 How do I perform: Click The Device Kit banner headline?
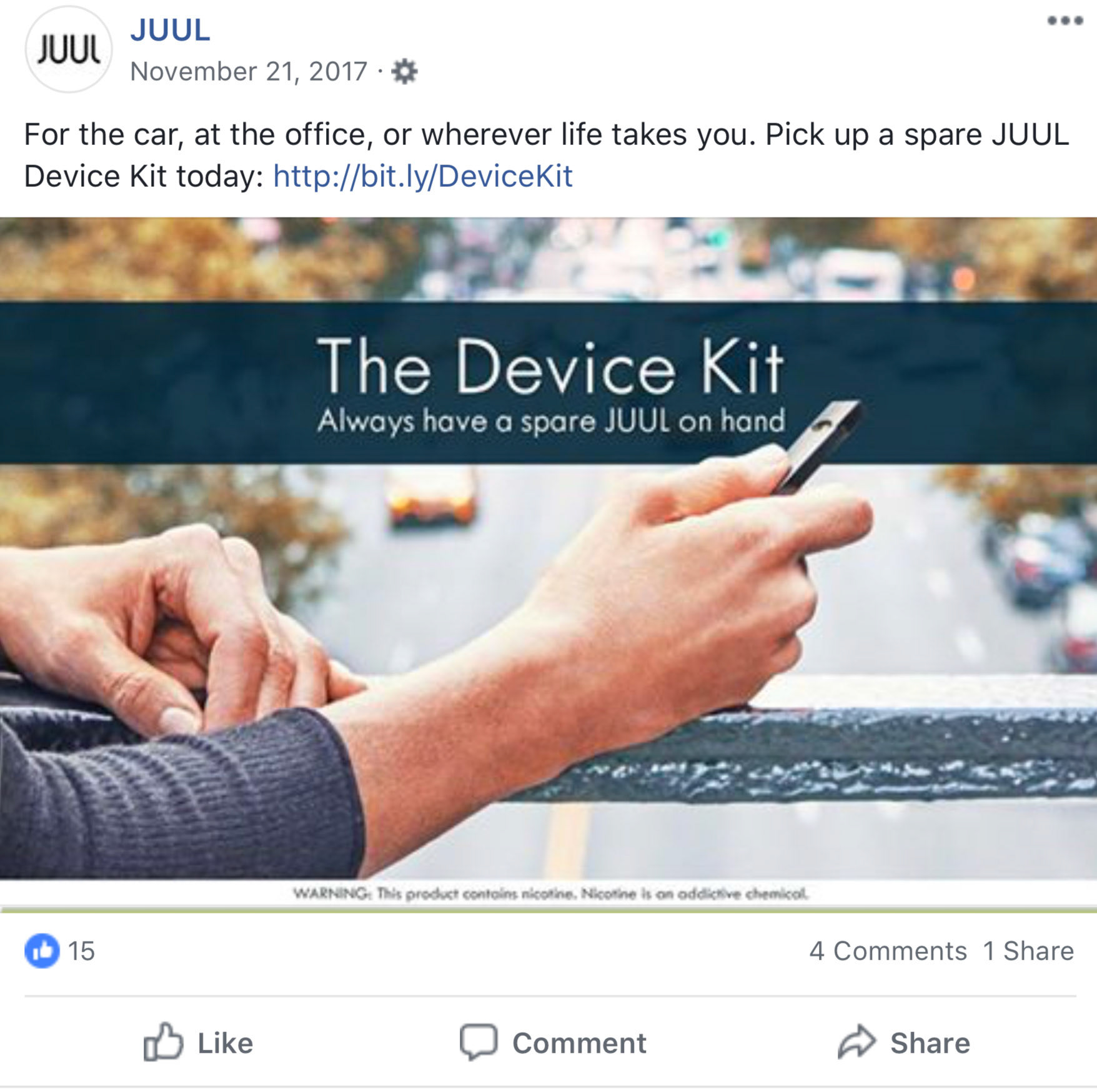pos(550,366)
